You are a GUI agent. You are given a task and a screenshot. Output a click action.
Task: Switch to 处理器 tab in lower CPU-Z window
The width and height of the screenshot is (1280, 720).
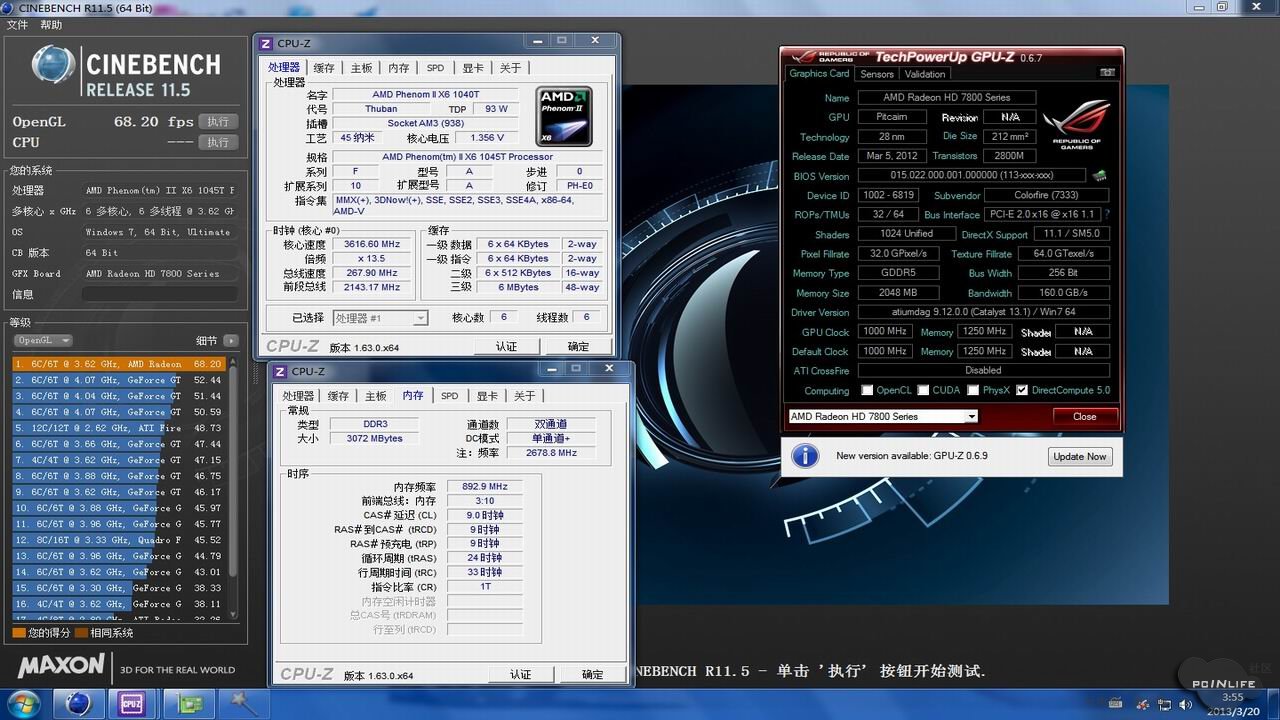coord(298,396)
